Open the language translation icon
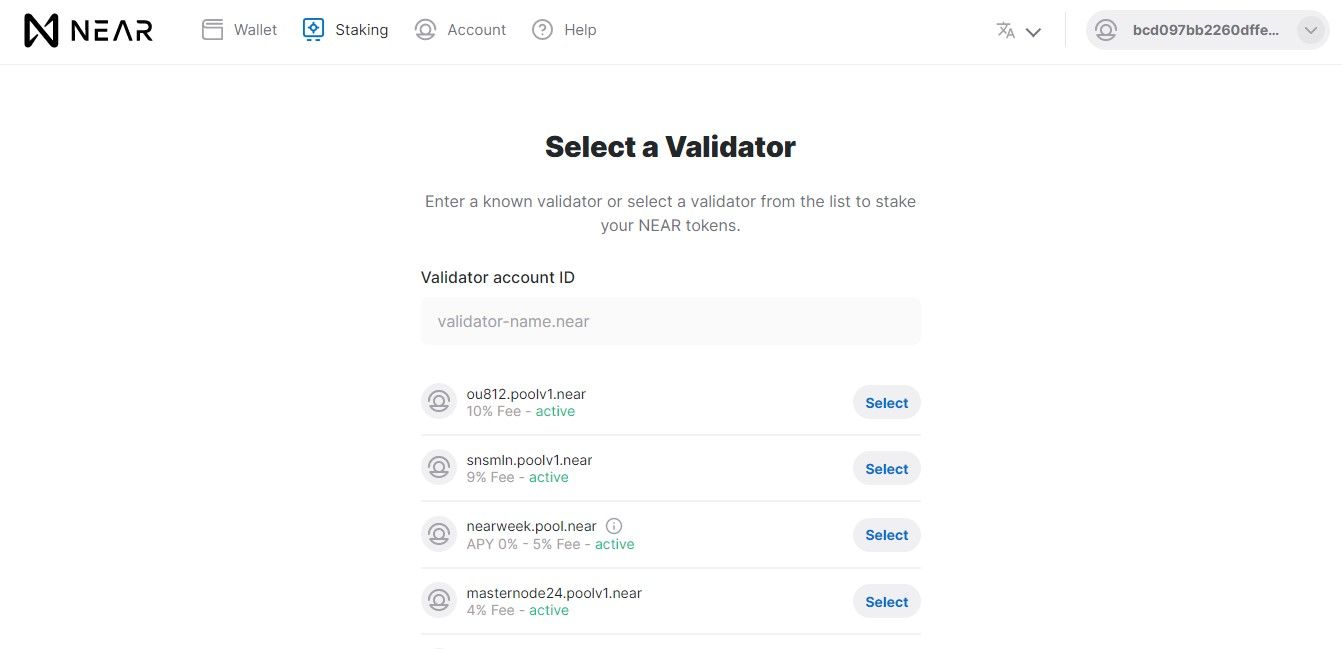This screenshot has height=649, width=1342. click(1006, 30)
